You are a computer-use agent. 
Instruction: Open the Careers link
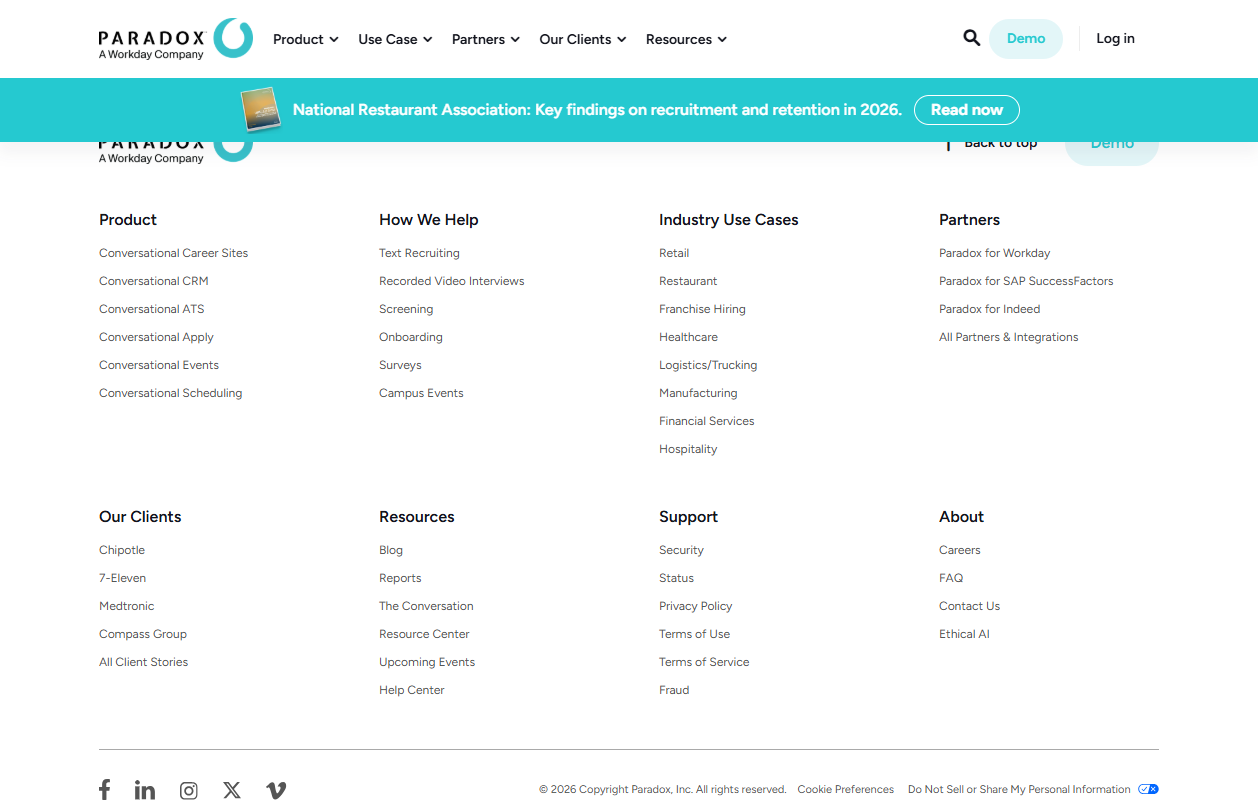pyautogui.click(x=959, y=550)
